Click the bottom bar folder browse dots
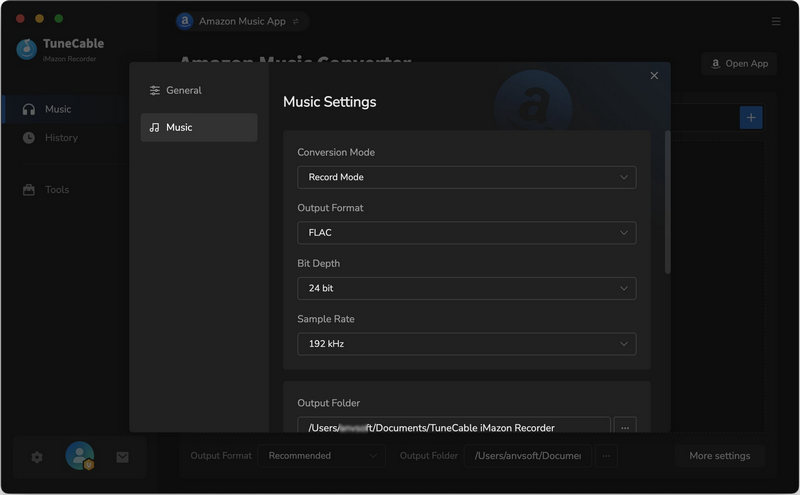This screenshot has height=495, width=800. 606,456
